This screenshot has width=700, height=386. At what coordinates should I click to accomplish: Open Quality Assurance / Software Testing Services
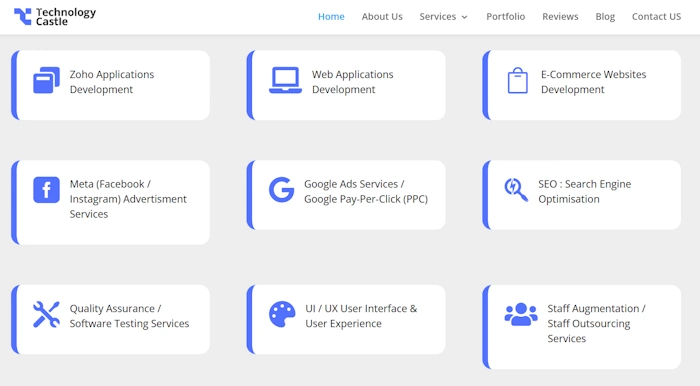coord(129,316)
